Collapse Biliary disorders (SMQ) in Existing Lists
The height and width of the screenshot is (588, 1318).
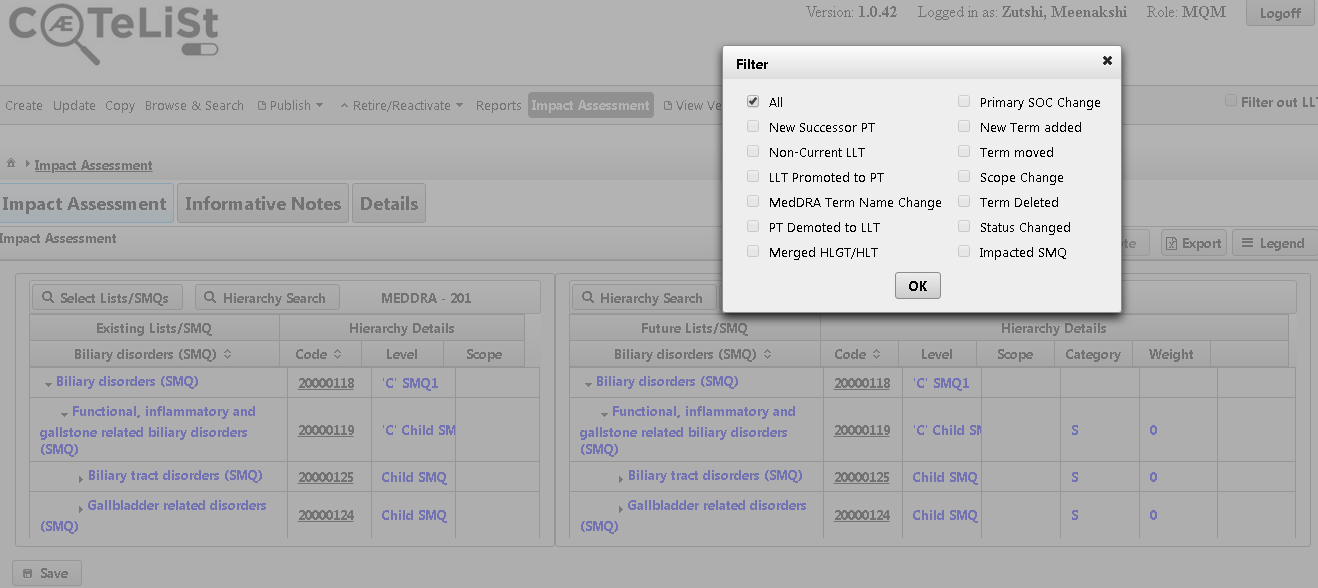tap(48, 381)
